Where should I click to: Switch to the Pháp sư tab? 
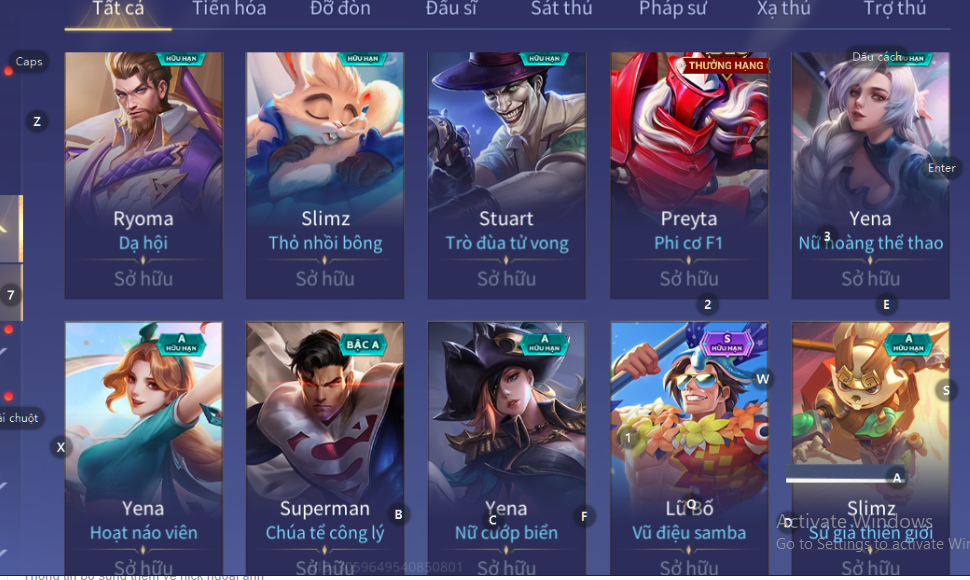click(x=672, y=9)
